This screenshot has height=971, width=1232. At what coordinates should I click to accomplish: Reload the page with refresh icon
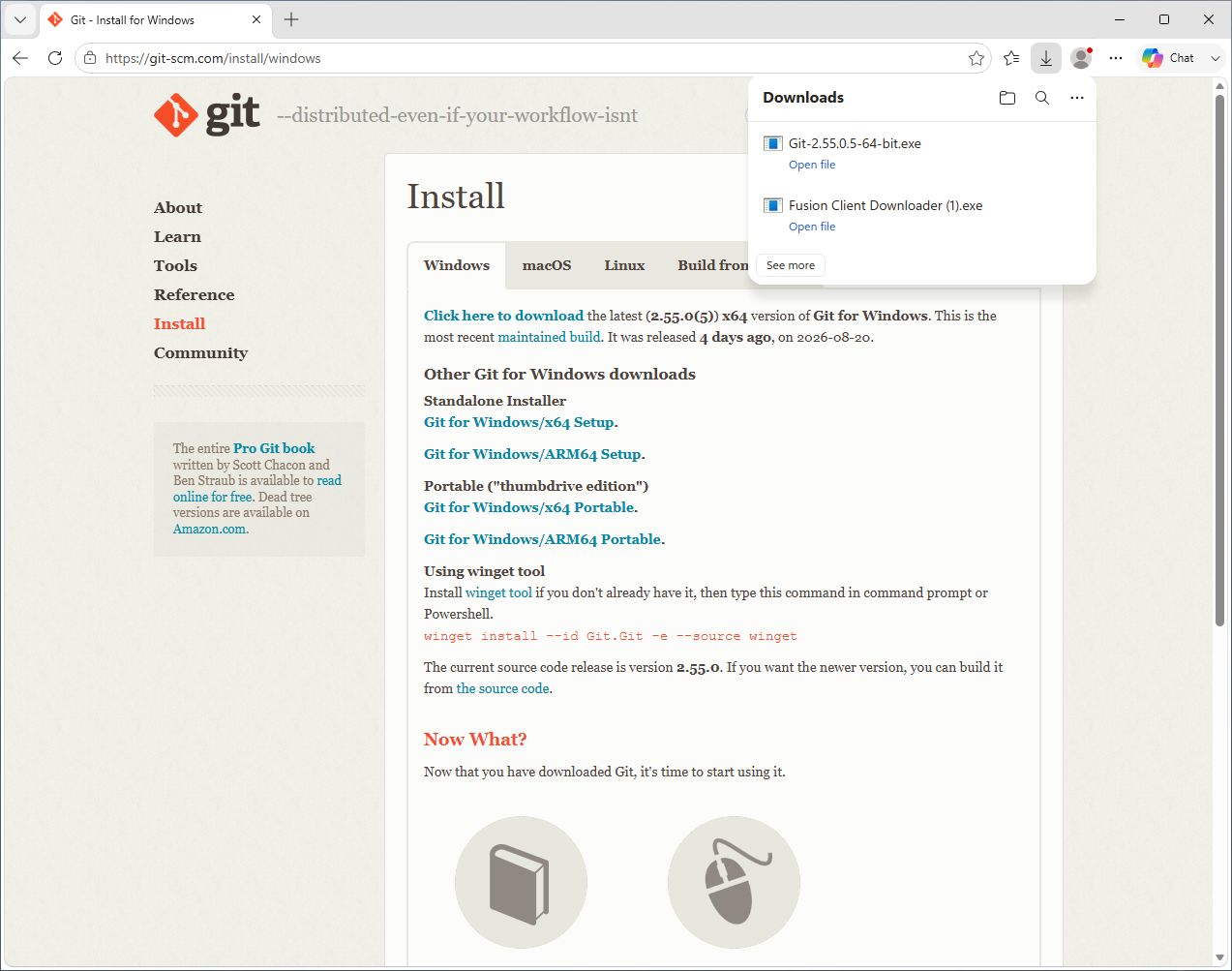point(55,58)
